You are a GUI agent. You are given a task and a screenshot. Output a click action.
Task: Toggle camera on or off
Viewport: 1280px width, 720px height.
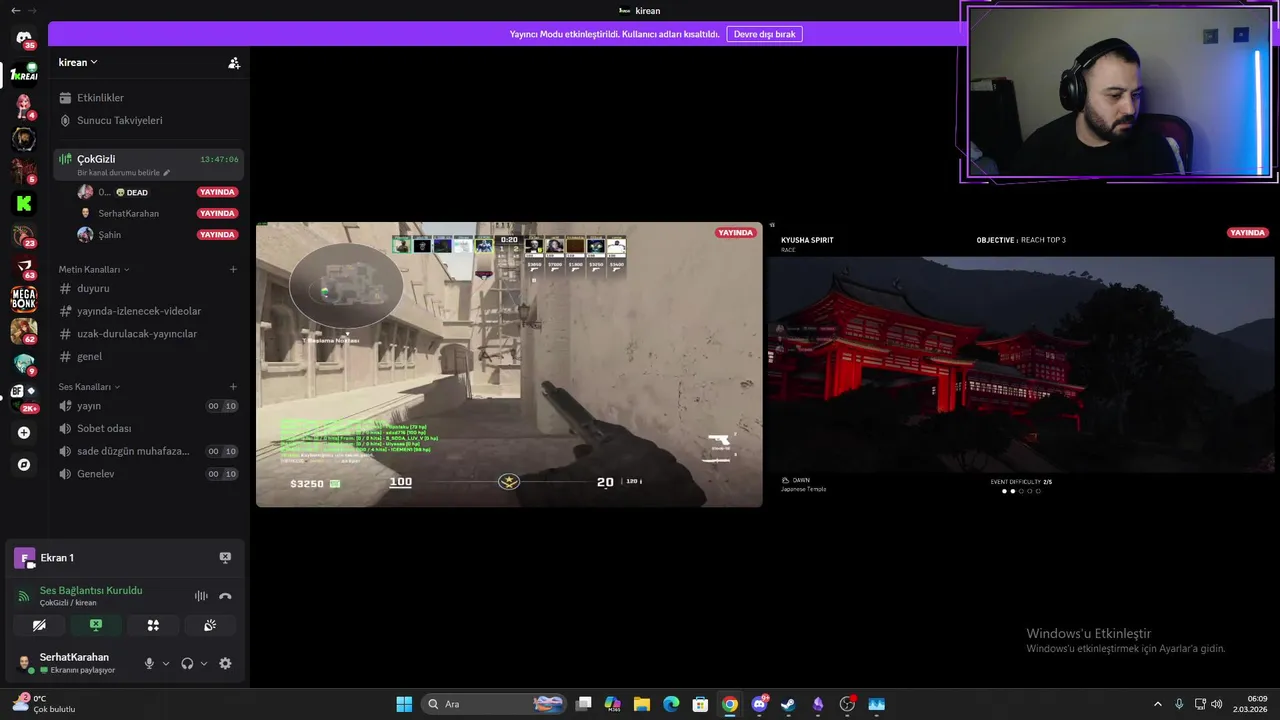click(x=39, y=625)
